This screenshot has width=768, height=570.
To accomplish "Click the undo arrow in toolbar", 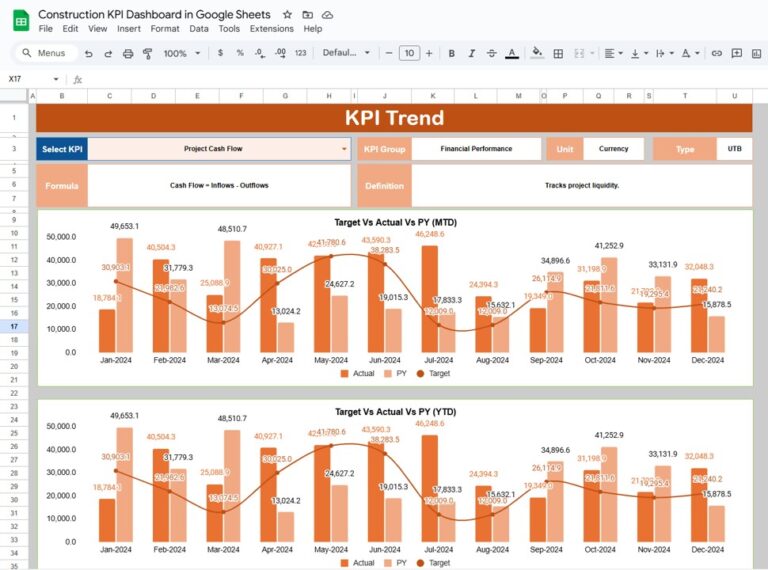I will pyautogui.click(x=89, y=53).
